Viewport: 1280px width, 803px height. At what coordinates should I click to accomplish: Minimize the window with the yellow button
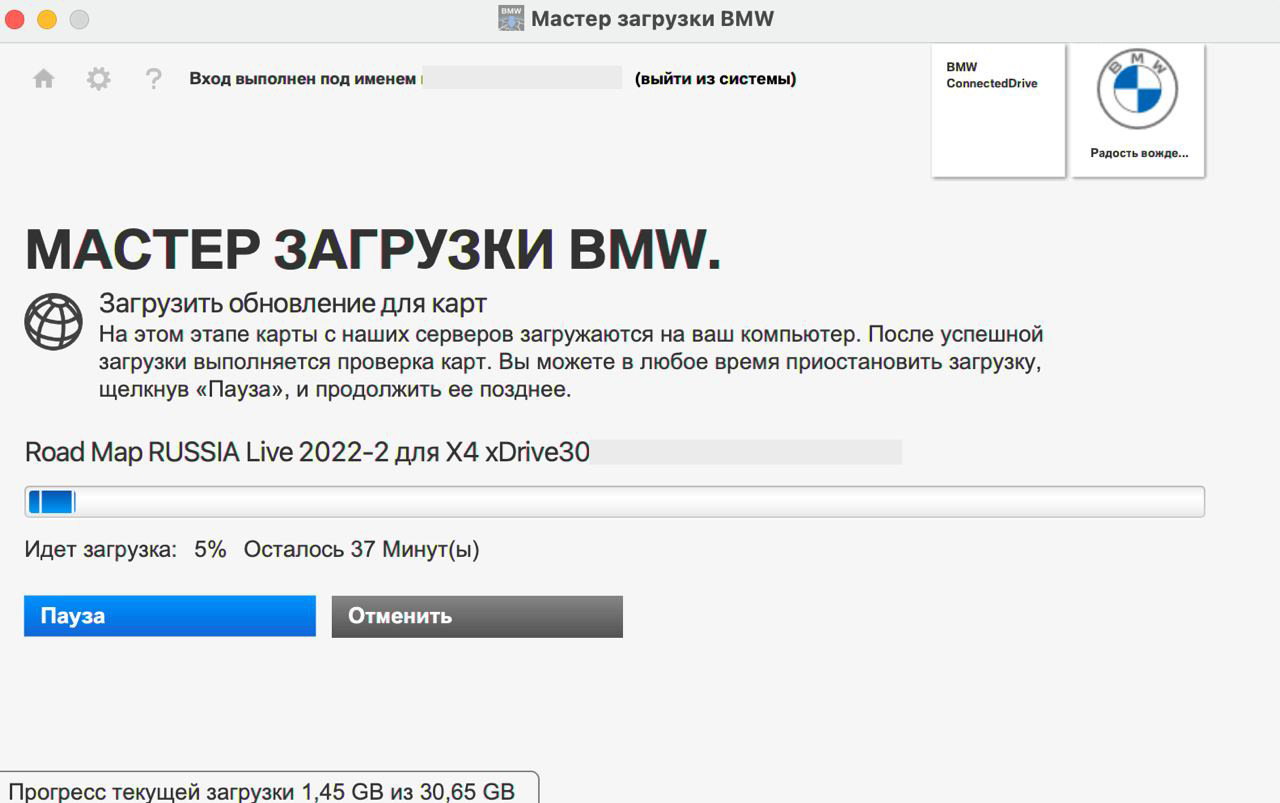pyautogui.click(x=47, y=19)
